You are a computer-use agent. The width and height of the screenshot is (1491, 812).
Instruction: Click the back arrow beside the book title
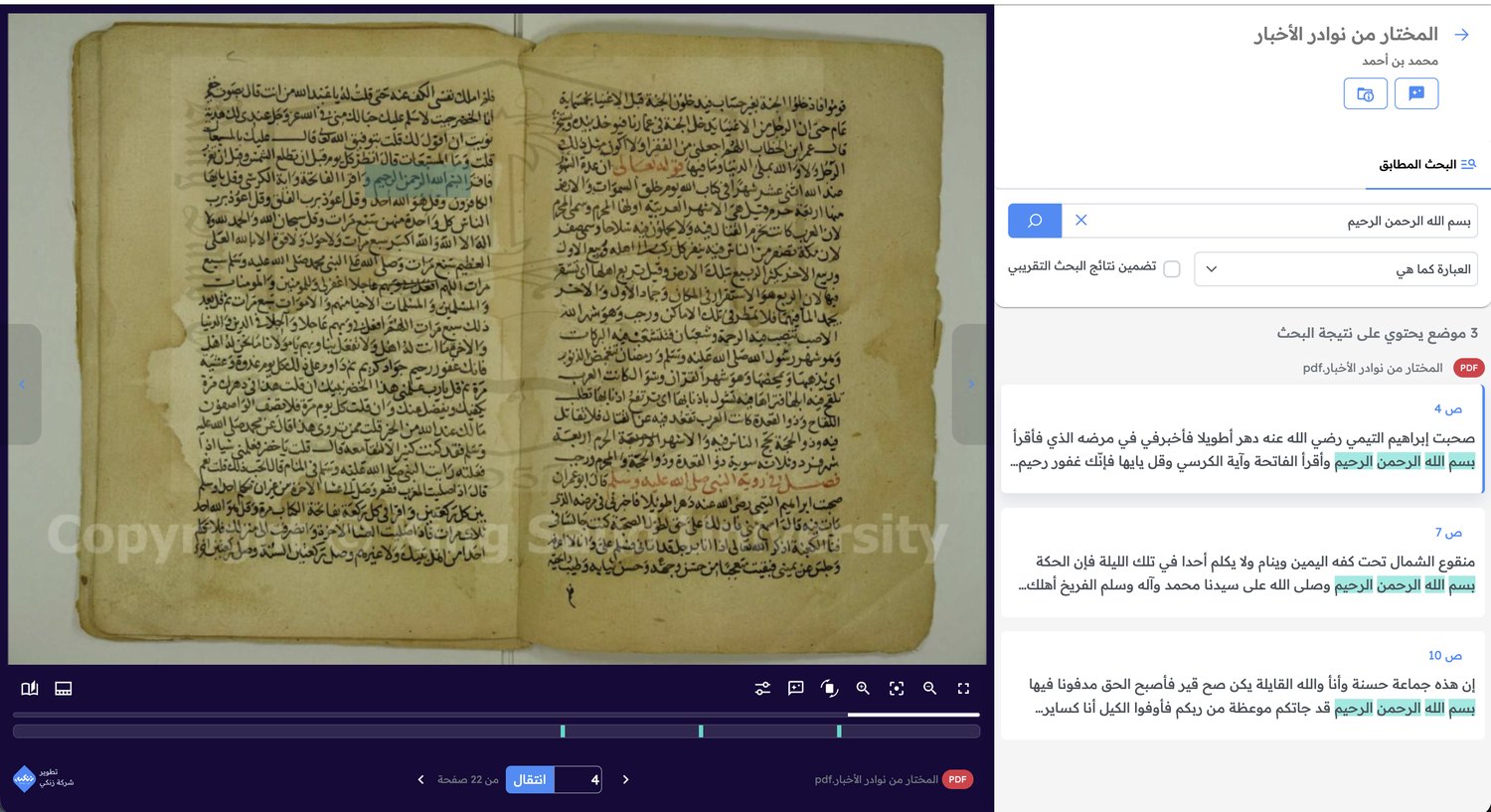pyautogui.click(x=1462, y=34)
